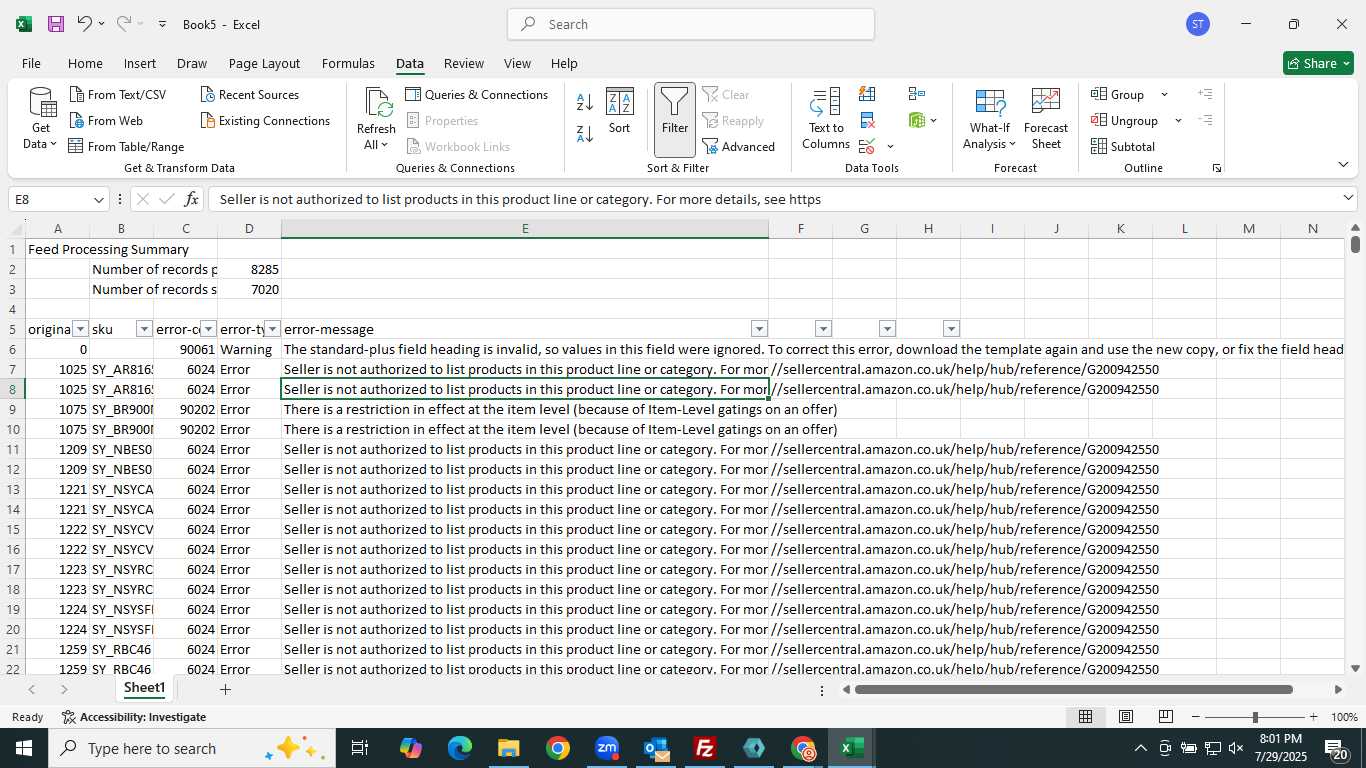Open the File menu
This screenshot has width=1366, height=768.
coord(31,63)
